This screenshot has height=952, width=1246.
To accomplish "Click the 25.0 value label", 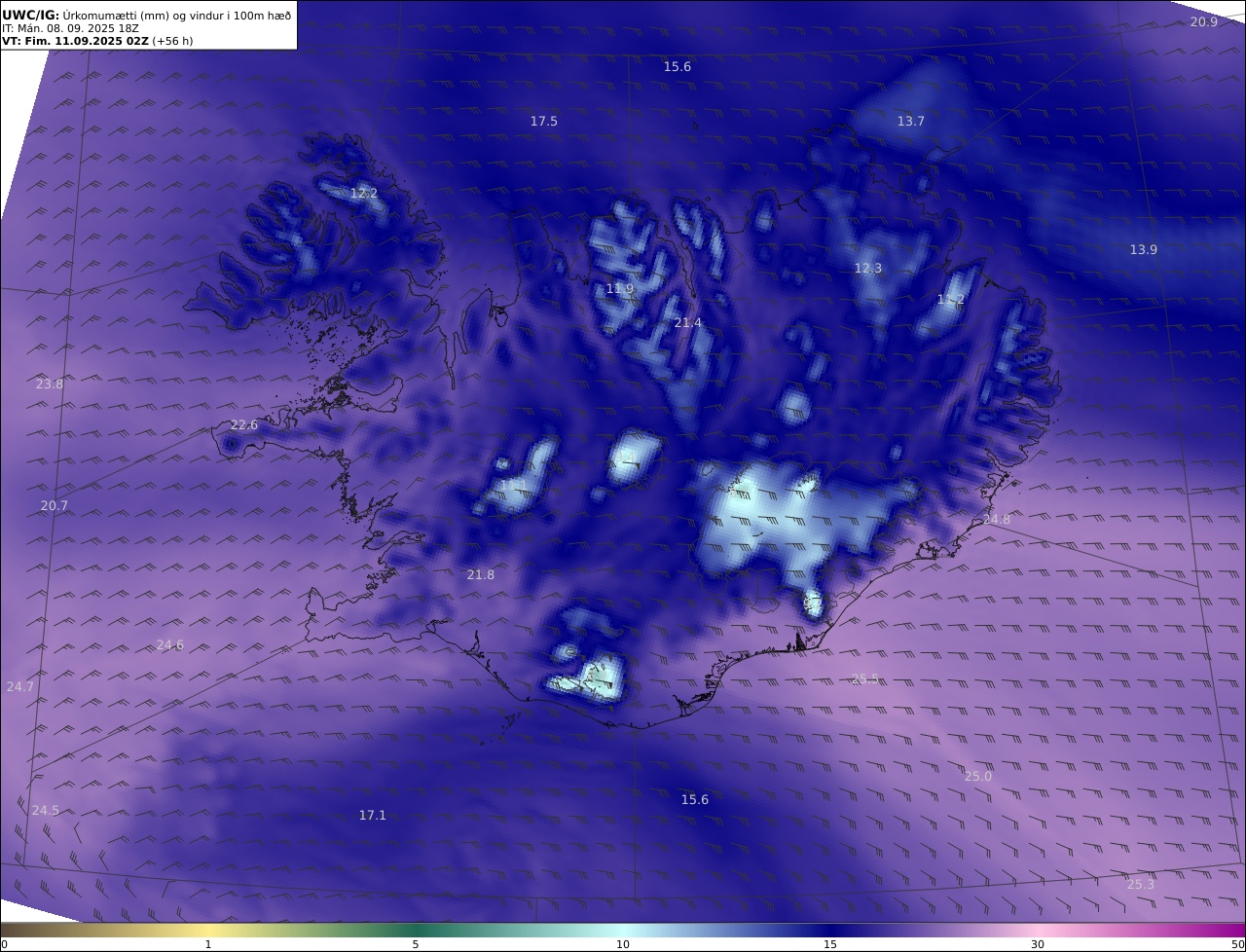I will click(x=978, y=776).
